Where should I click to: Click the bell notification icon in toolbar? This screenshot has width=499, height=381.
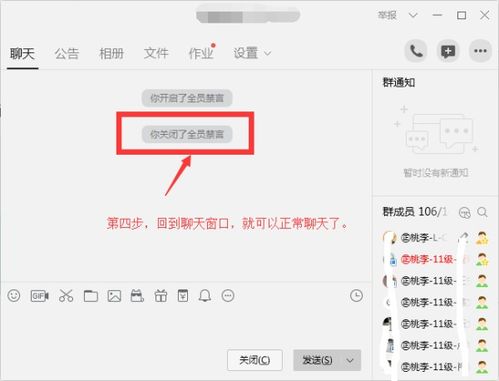[205, 296]
